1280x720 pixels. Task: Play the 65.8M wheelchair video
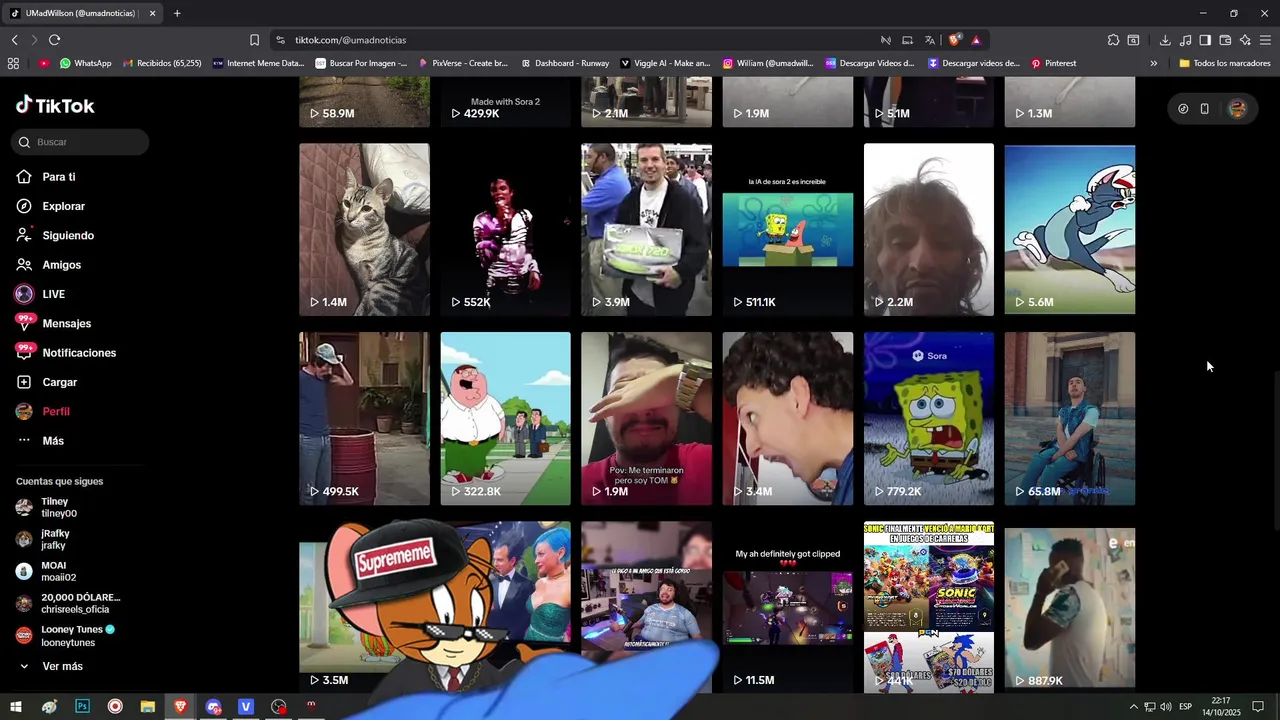[x=1070, y=418]
